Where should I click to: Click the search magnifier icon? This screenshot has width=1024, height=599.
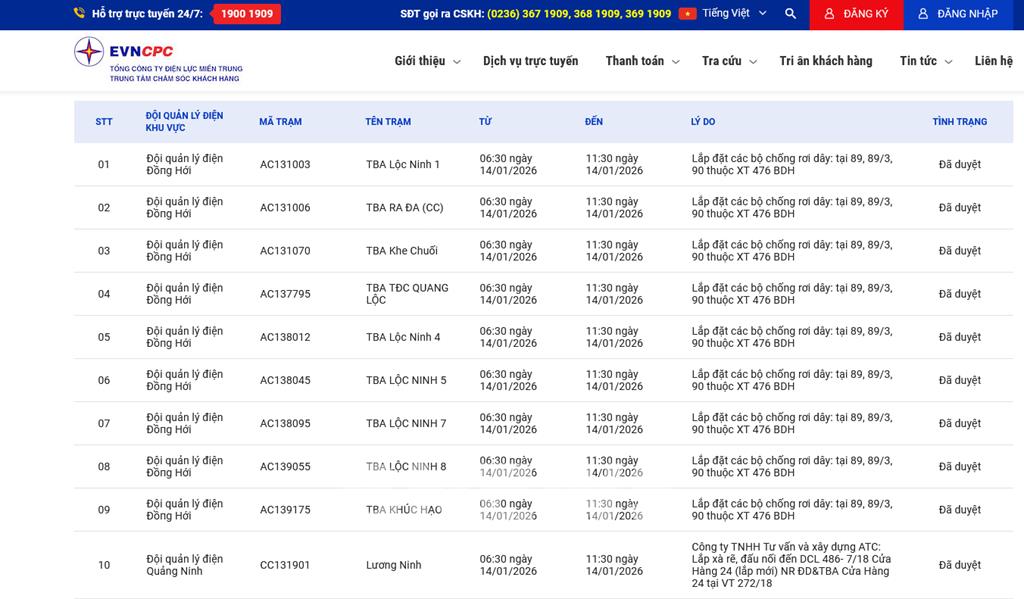click(790, 14)
